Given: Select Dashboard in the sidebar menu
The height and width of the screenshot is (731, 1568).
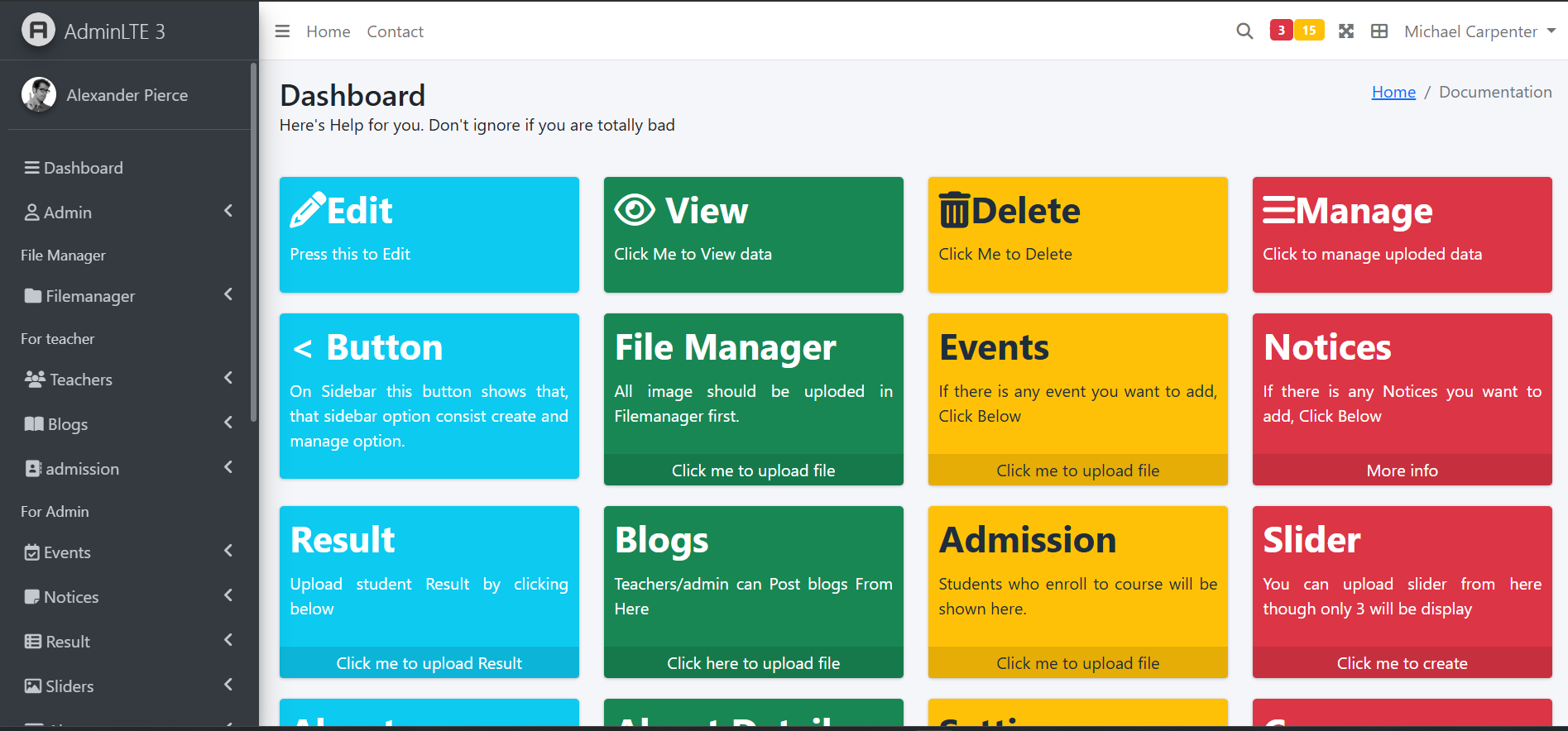Looking at the screenshot, I should coord(83,168).
